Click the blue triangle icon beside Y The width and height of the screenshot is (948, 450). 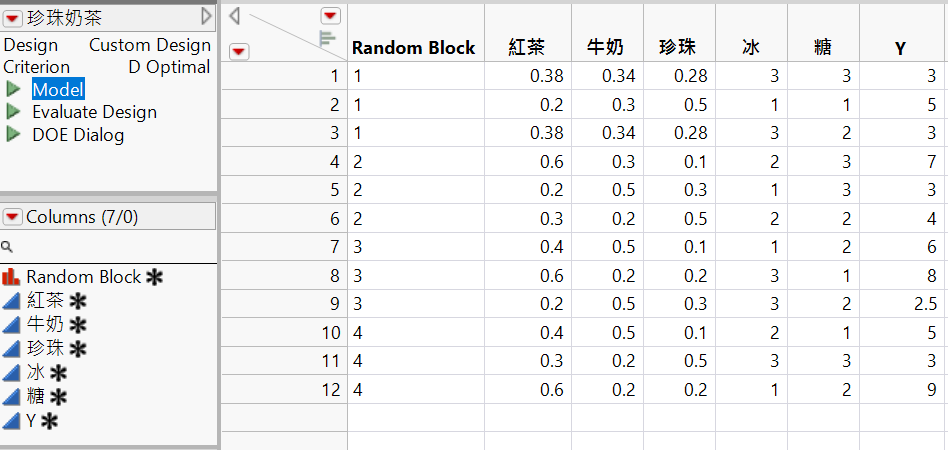[x=11, y=420]
